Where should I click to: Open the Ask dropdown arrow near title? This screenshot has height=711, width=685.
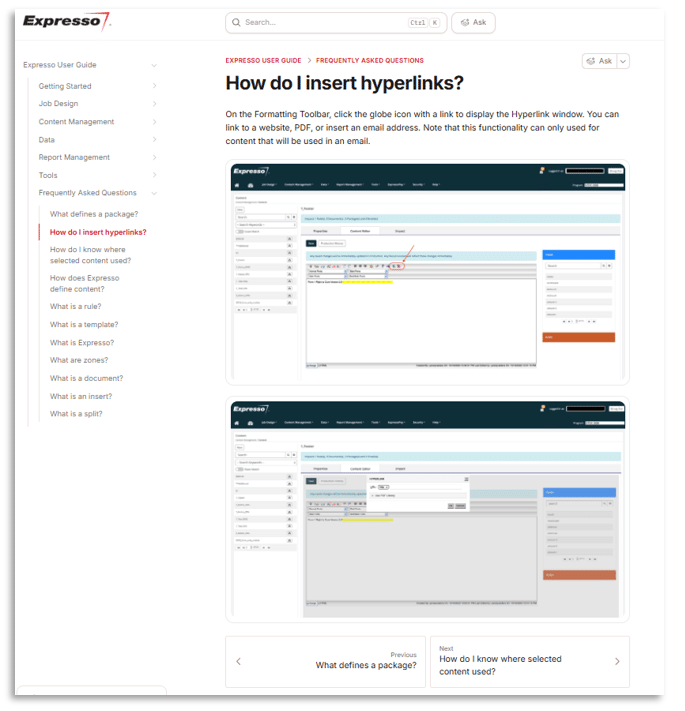pos(623,61)
